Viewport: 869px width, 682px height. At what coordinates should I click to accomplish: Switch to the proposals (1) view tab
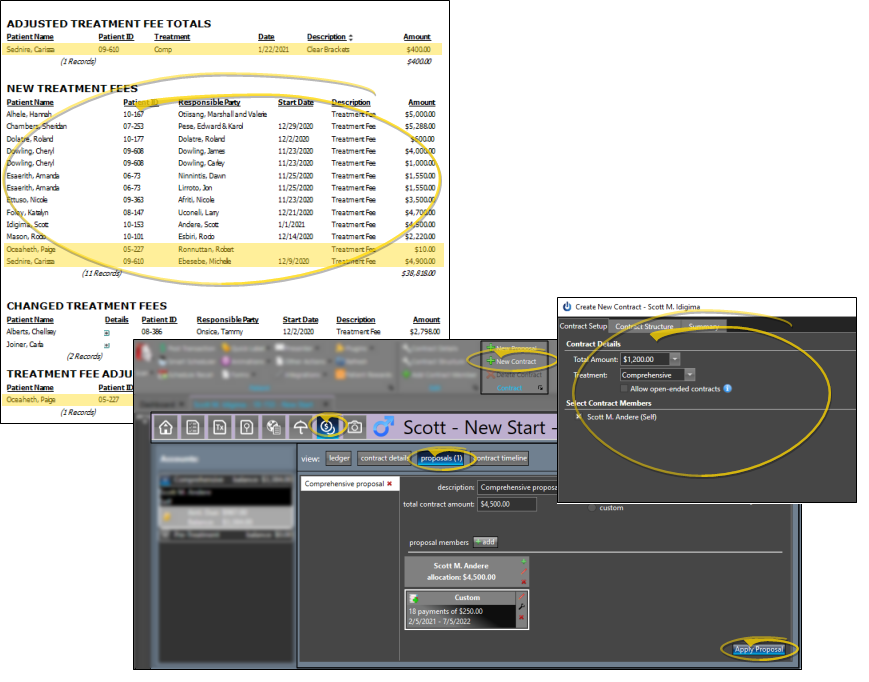click(441, 458)
